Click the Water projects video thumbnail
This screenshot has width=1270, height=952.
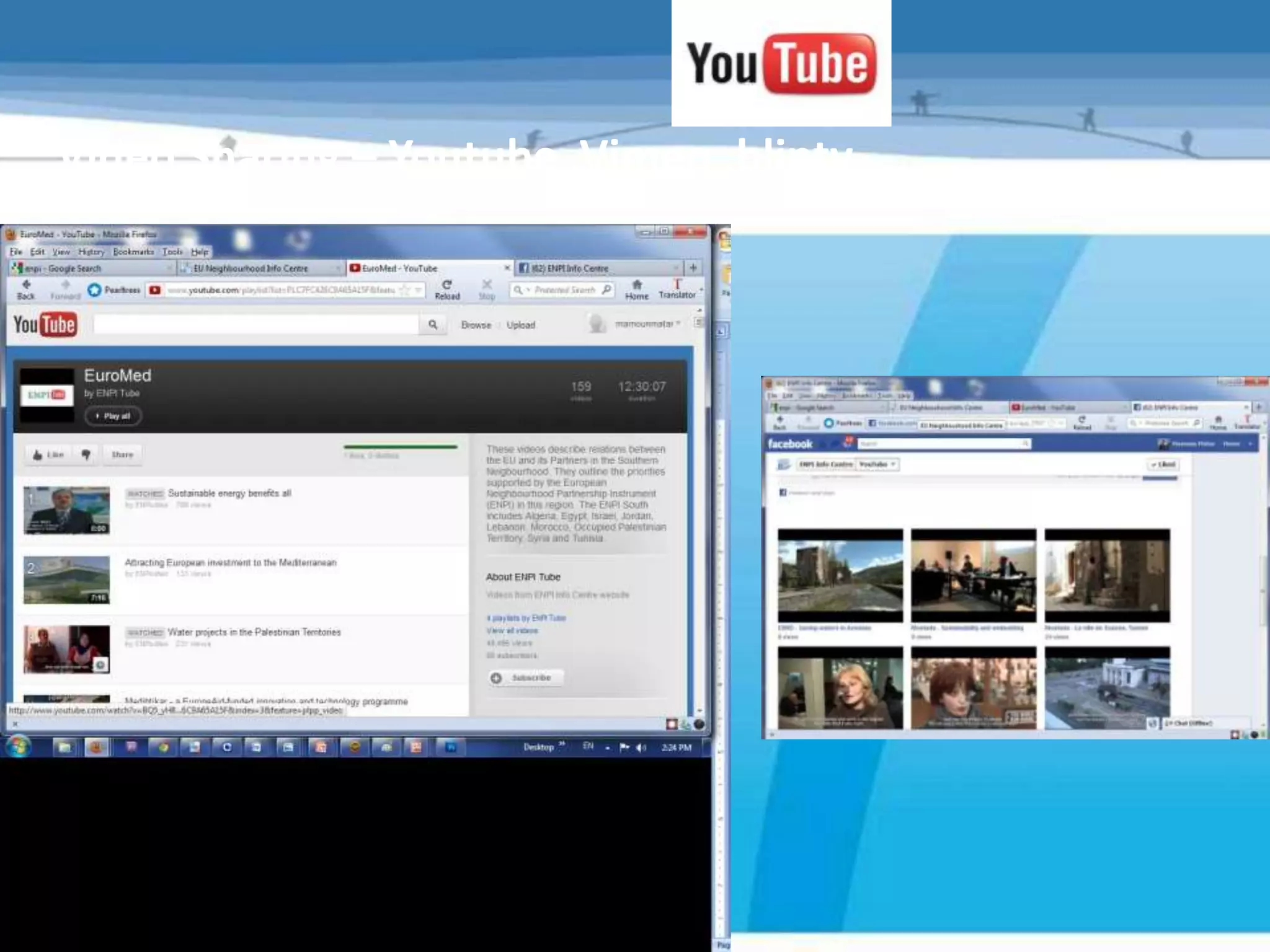click(x=67, y=649)
